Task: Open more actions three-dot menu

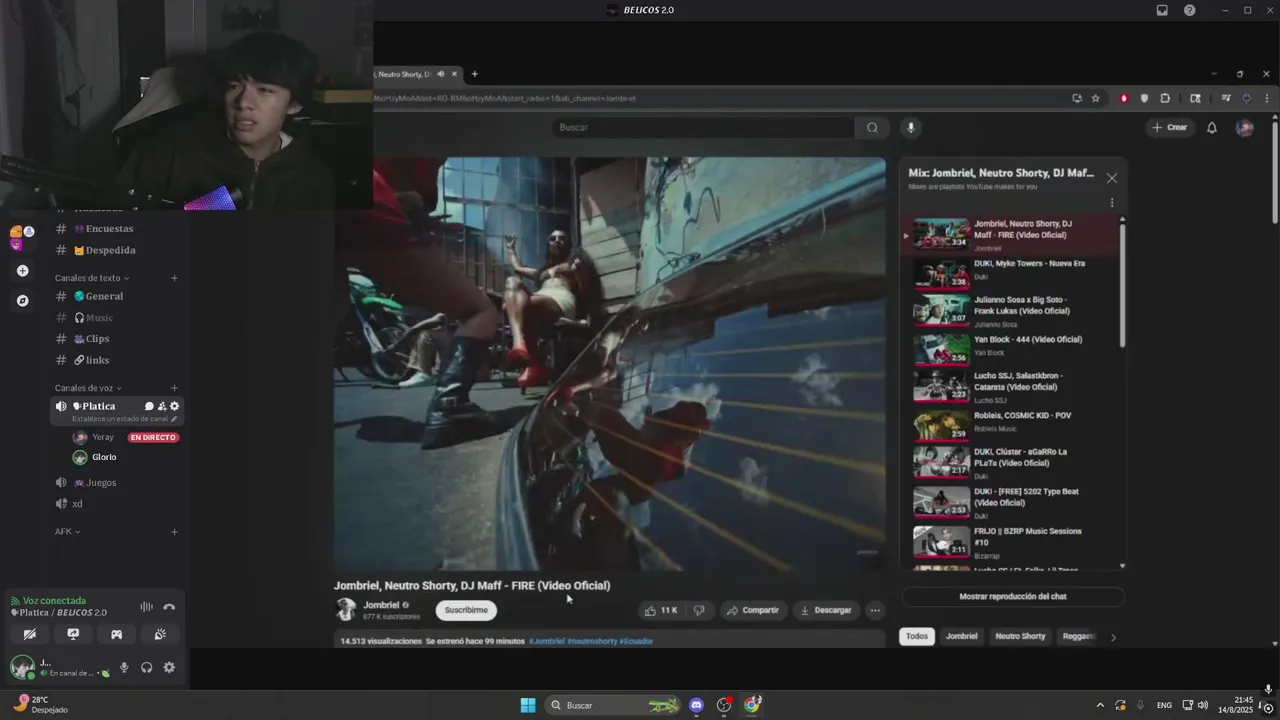Action: [x=875, y=610]
